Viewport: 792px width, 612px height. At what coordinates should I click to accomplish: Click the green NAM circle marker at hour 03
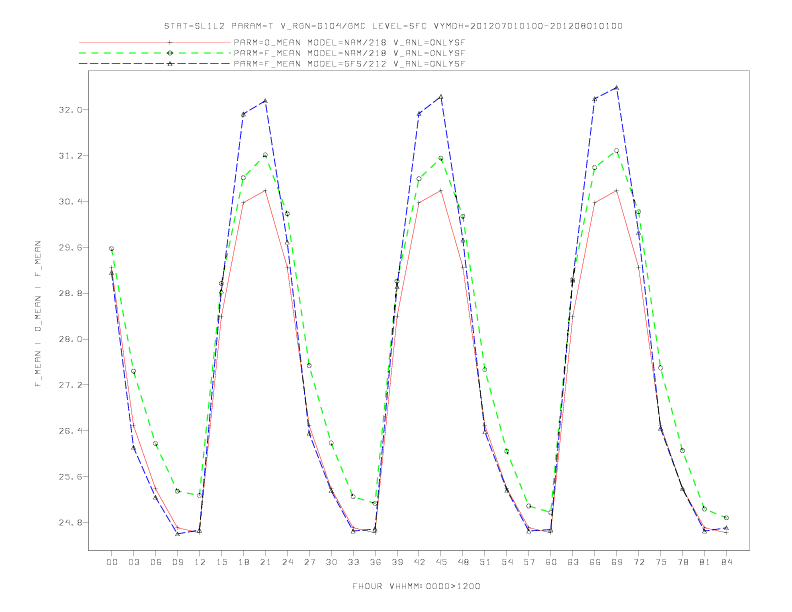pyautogui.click(x=134, y=372)
